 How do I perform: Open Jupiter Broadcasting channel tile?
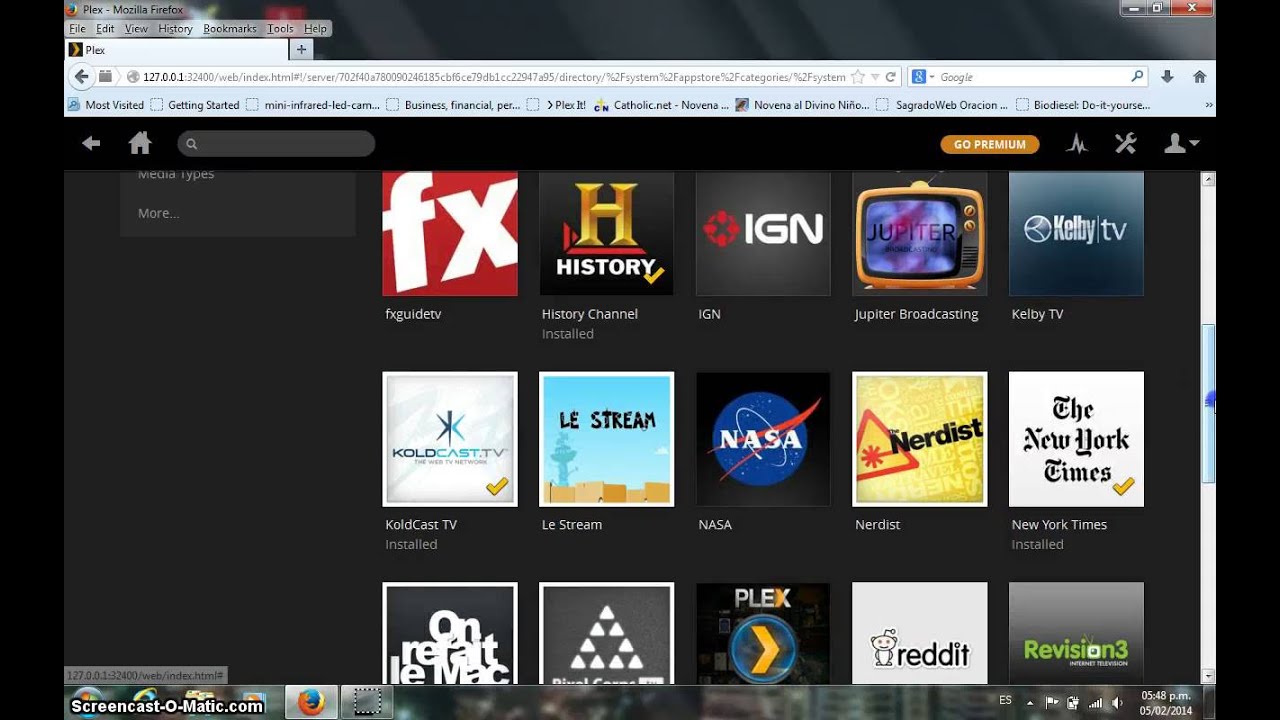[x=919, y=233]
